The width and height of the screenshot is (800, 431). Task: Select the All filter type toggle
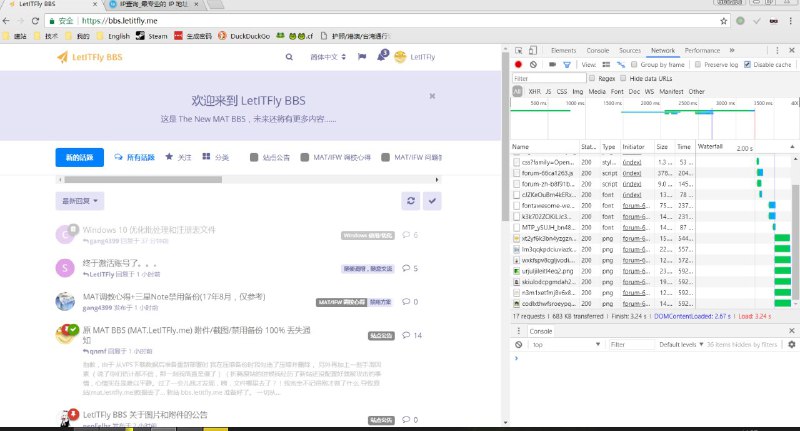pos(517,92)
